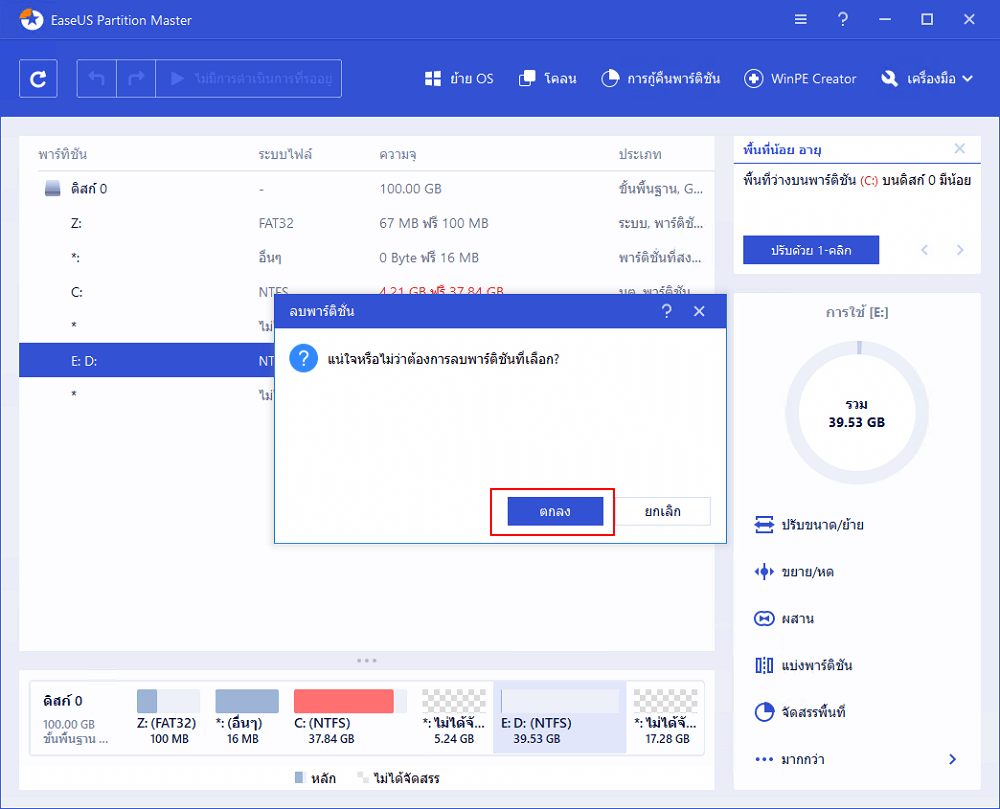The width and height of the screenshot is (1000, 809).
Task: Go to the next notice with the right chevron
Action: click(960, 250)
